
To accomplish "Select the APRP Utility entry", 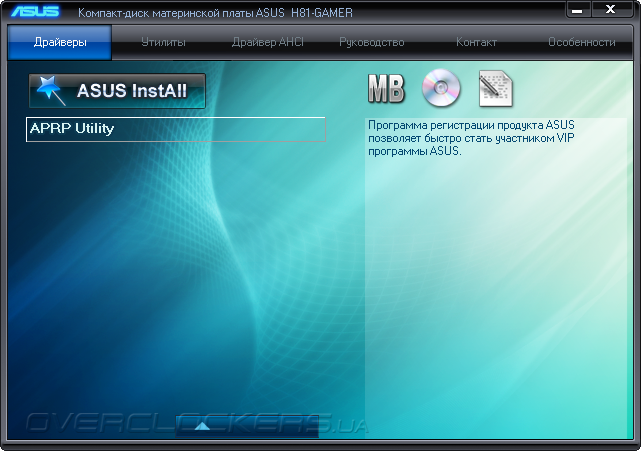I will (x=176, y=129).
